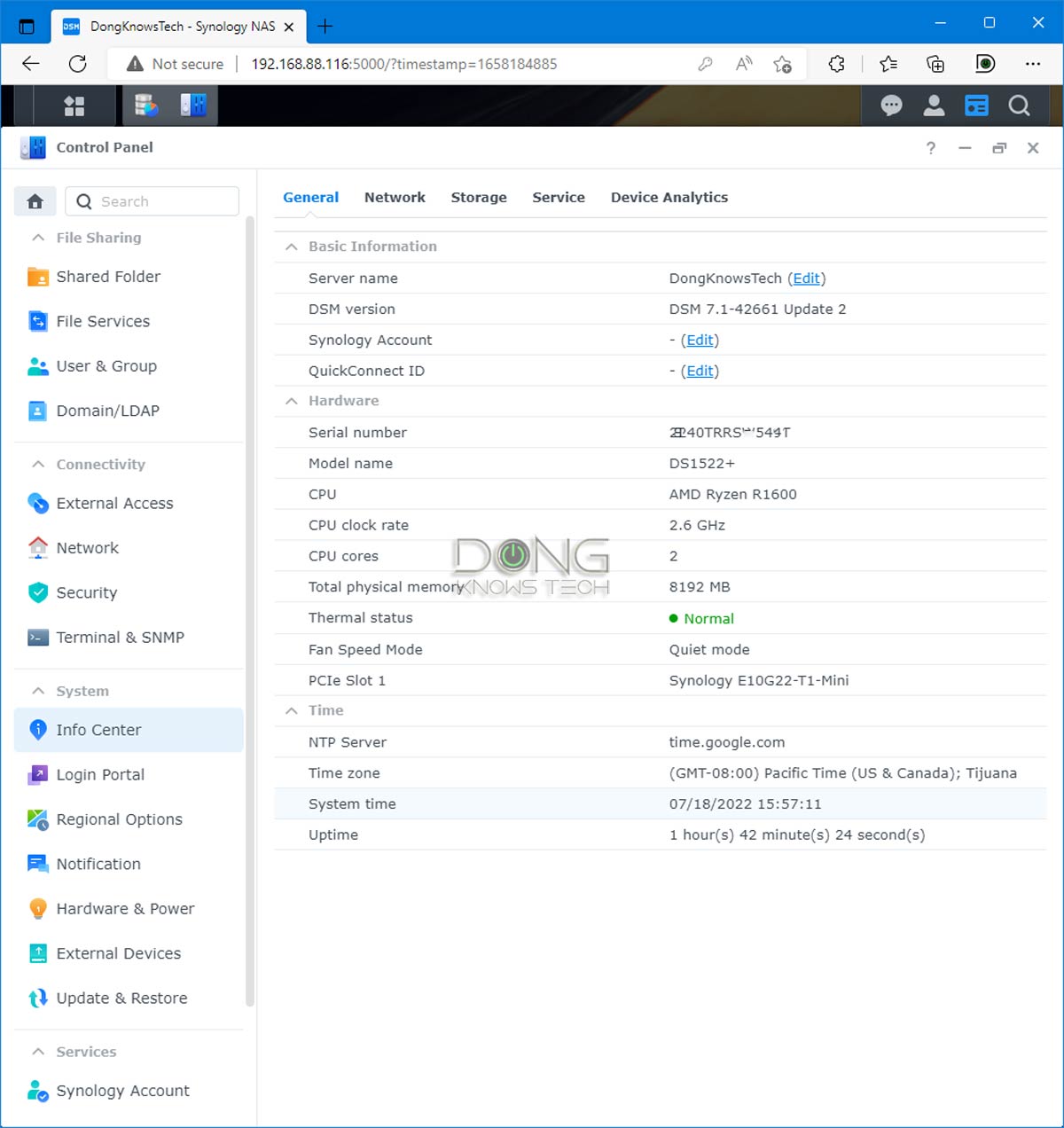This screenshot has height=1128, width=1064.
Task: Go to Control Panel home icon
Action: click(x=35, y=201)
